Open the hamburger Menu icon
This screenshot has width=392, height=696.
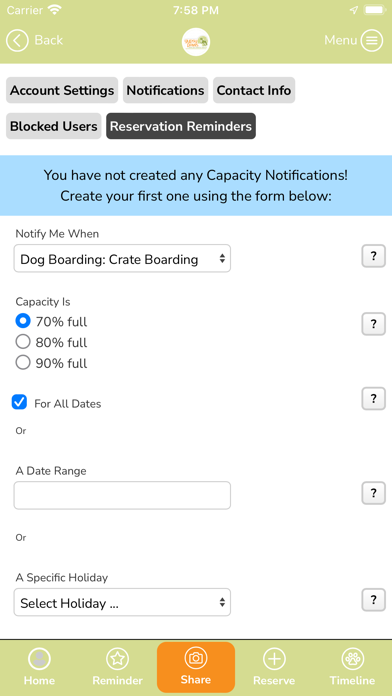[x=372, y=40]
